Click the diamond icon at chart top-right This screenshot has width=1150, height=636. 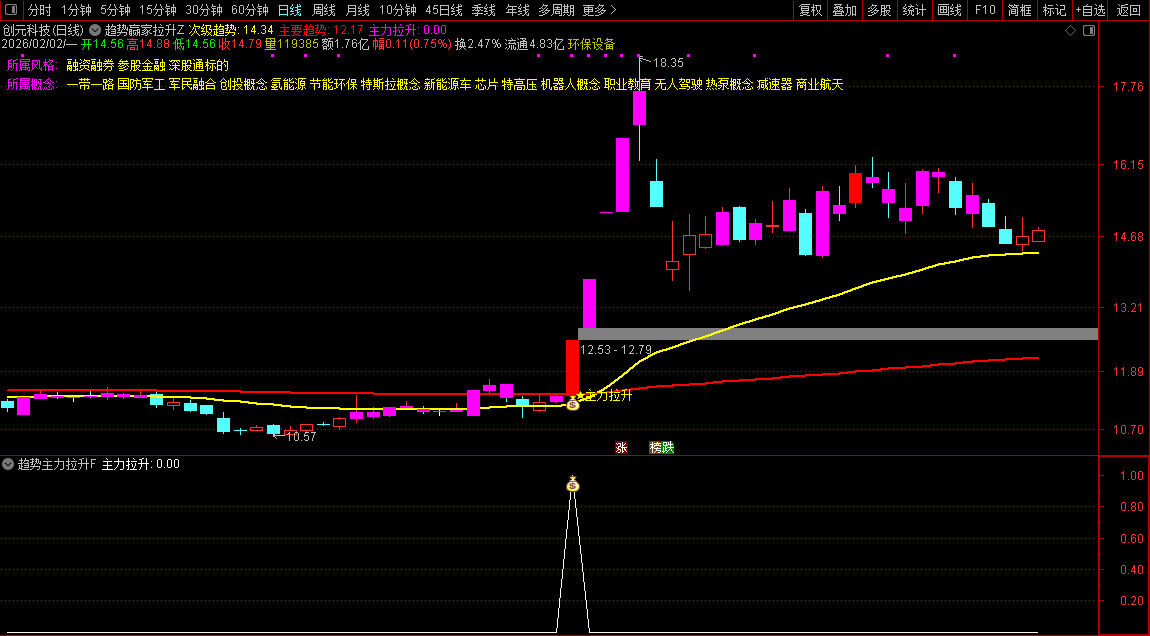tap(1070, 31)
